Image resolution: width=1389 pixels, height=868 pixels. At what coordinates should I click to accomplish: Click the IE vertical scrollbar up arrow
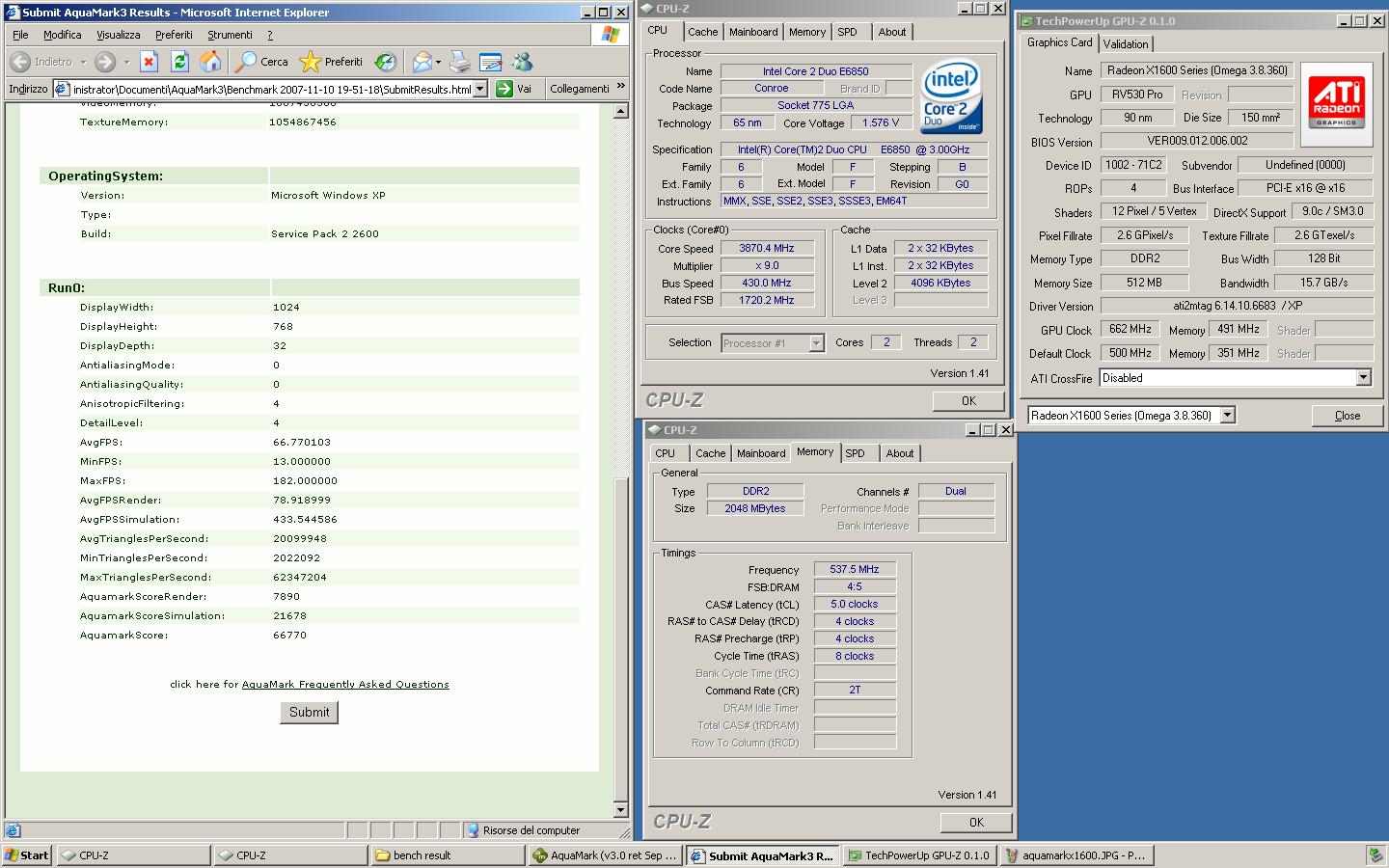click(621, 112)
